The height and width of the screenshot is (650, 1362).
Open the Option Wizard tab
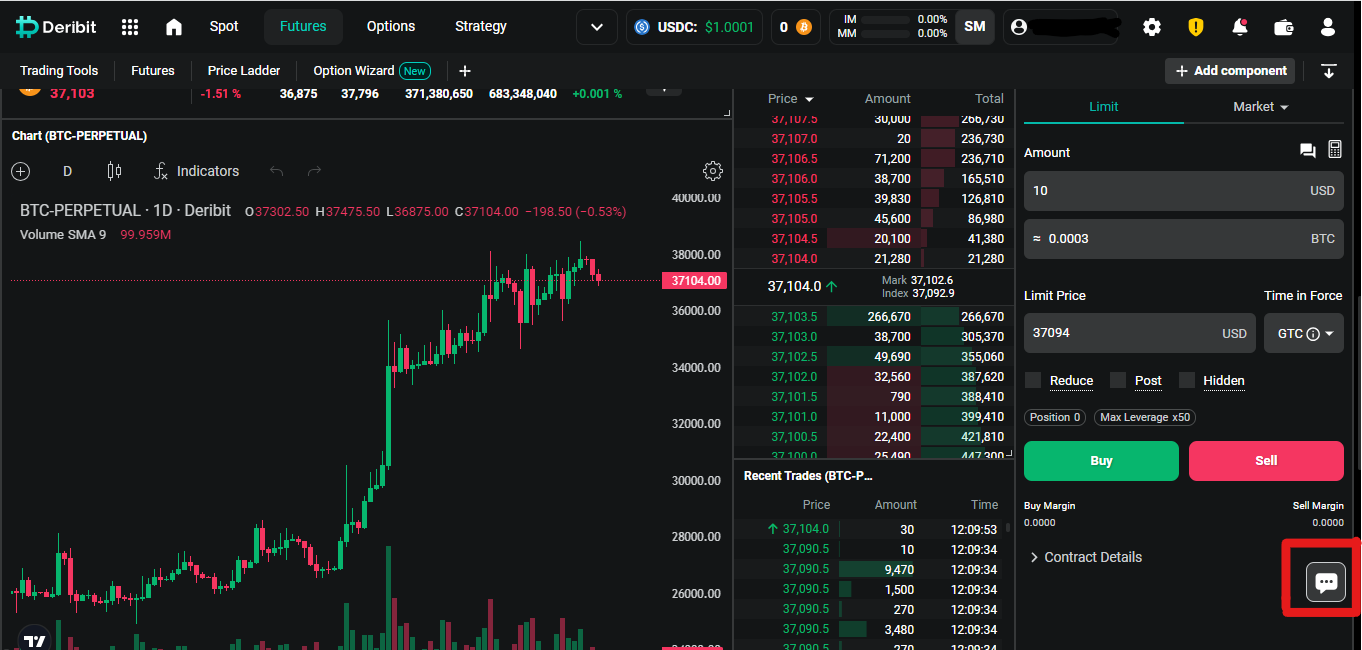coord(372,71)
